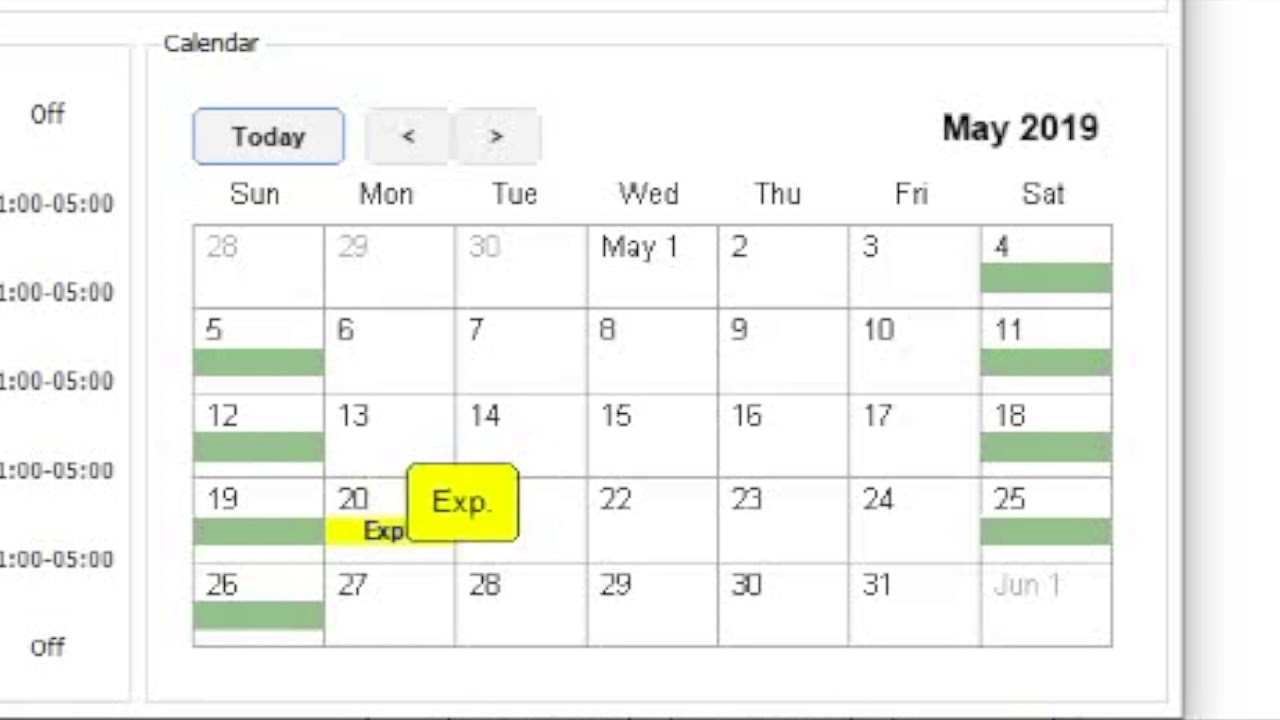Click green bar on Sunday May 5
The height and width of the screenshot is (720, 1280).
(x=259, y=362)
